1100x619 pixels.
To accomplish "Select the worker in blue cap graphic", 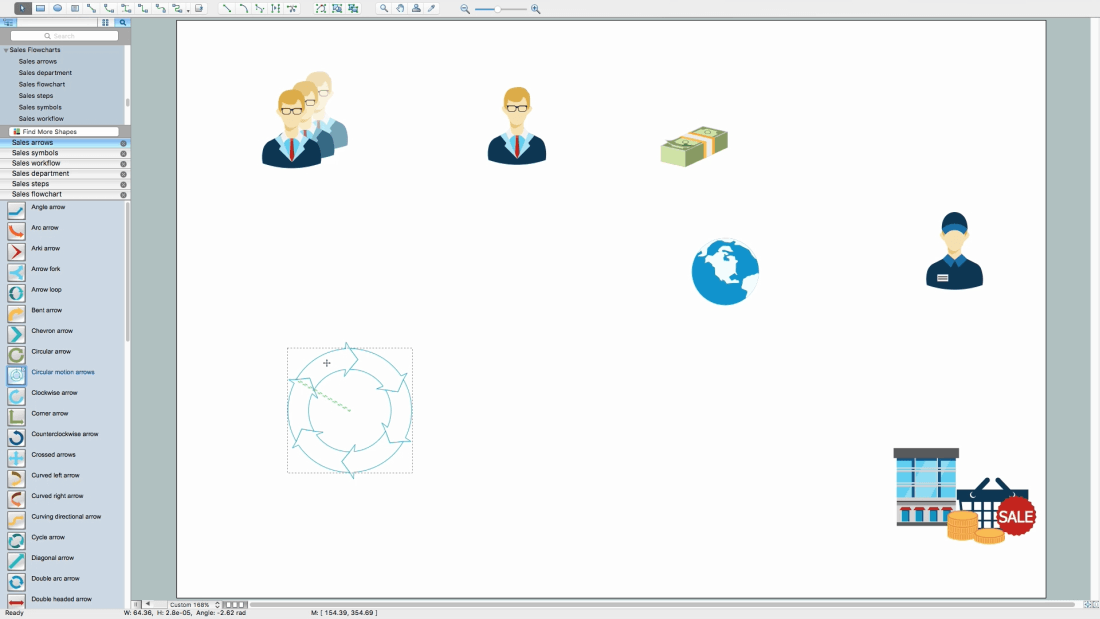I will pyautogui.click(x=954, y=251).
